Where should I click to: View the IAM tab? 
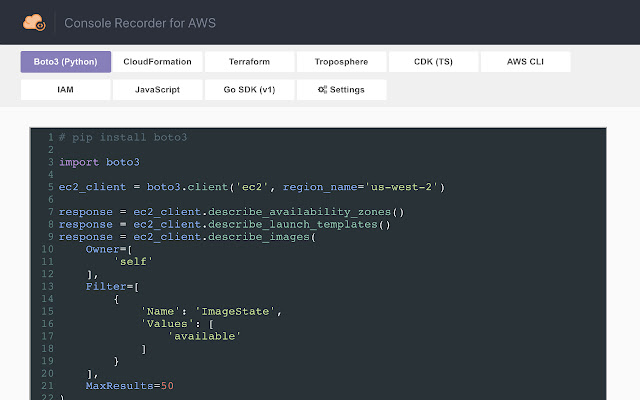65,90
